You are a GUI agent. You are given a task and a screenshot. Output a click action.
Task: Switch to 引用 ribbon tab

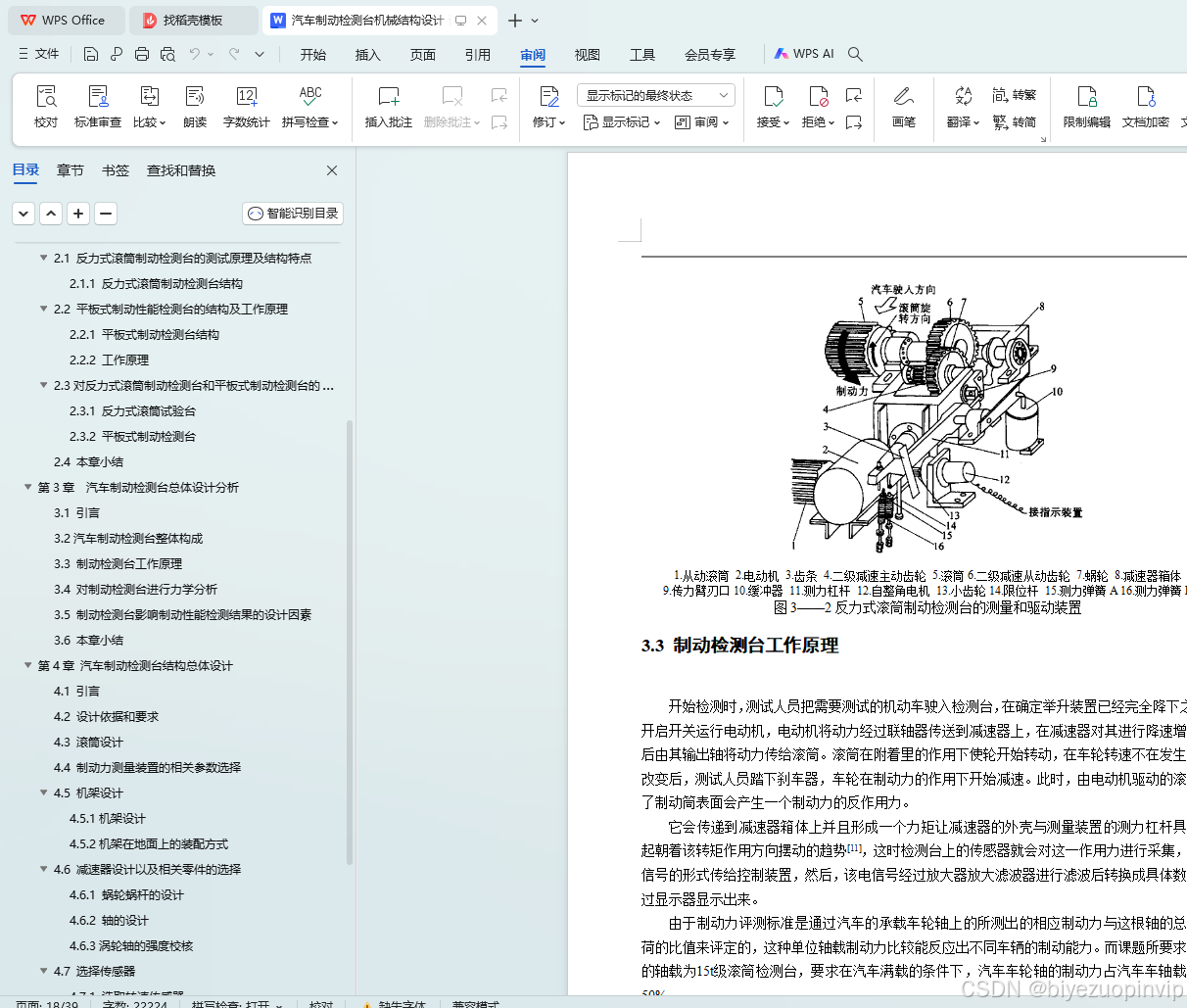[x=478, y=54]
